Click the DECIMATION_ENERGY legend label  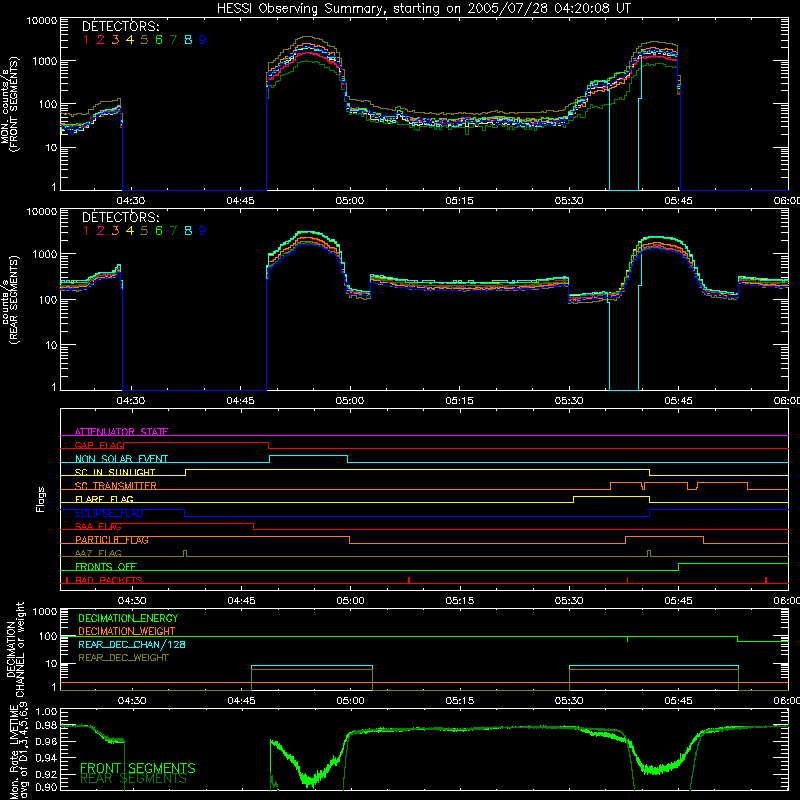pyautogui.click(x=128, y=618)
